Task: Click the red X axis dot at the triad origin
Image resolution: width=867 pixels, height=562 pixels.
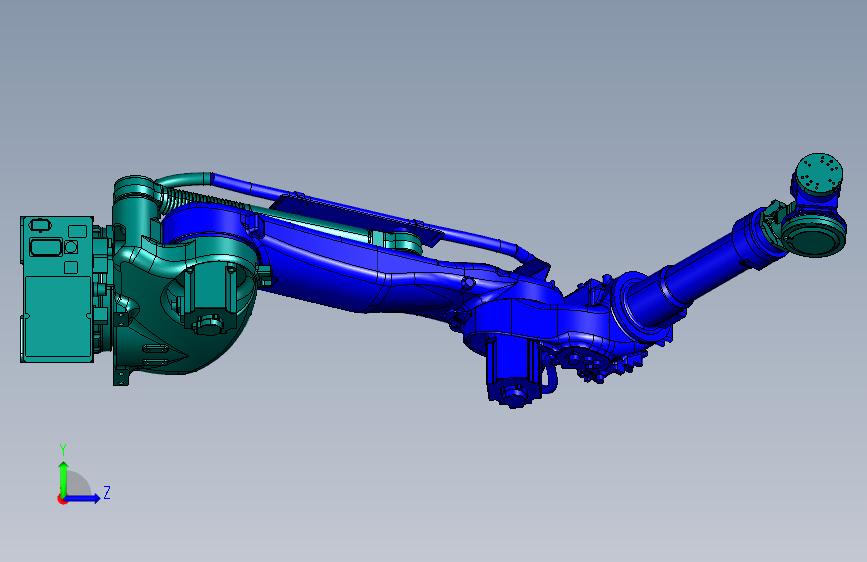Action: tap(62, 499)
